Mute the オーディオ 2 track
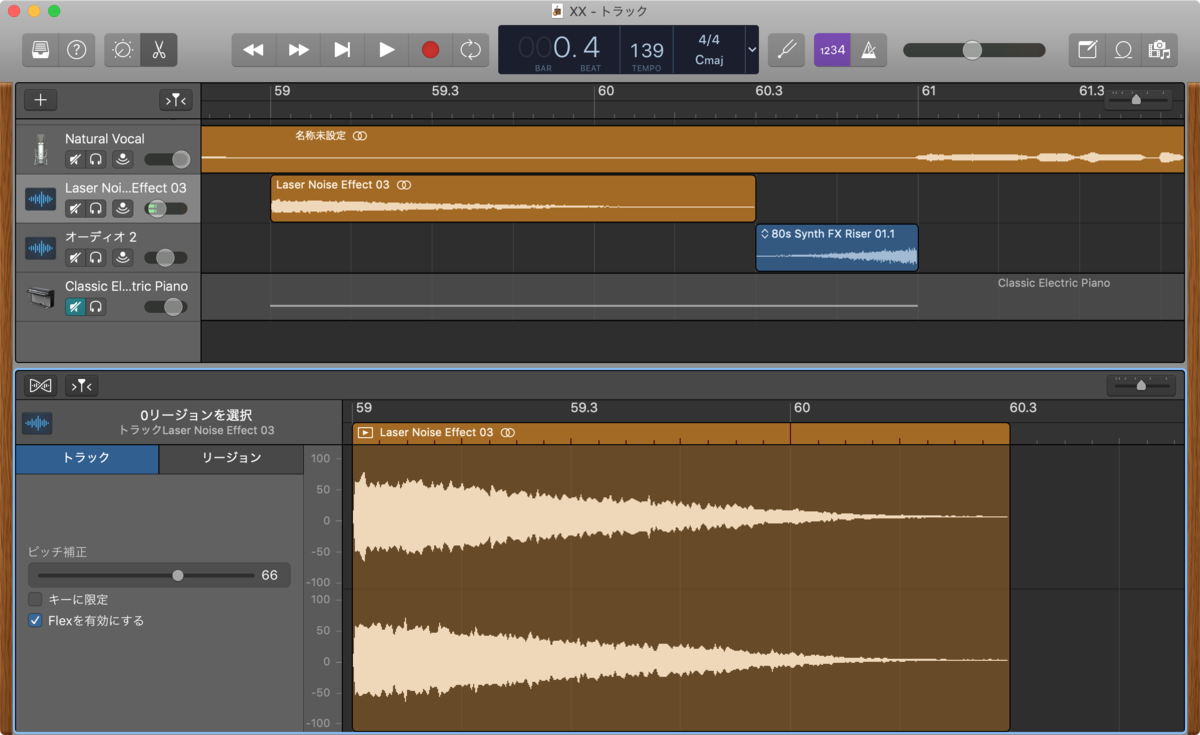 pyautogui.click(x=75, y=257)
